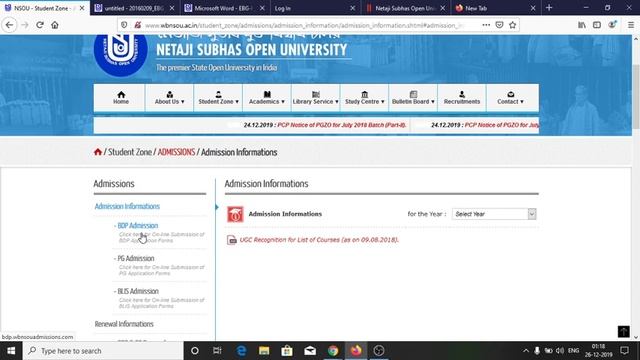Image resolution: width=640 pixels, height=360 pixels.
Task: Open the PG Admission link
Action: (x=136, y=258)
